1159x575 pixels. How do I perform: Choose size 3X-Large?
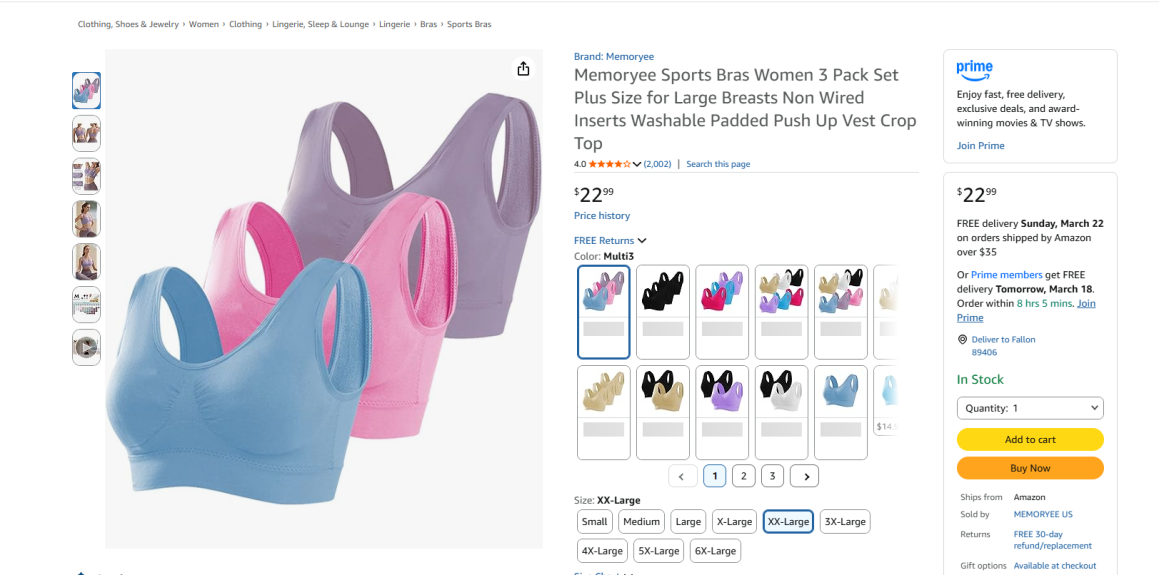(x=845, y=521)
